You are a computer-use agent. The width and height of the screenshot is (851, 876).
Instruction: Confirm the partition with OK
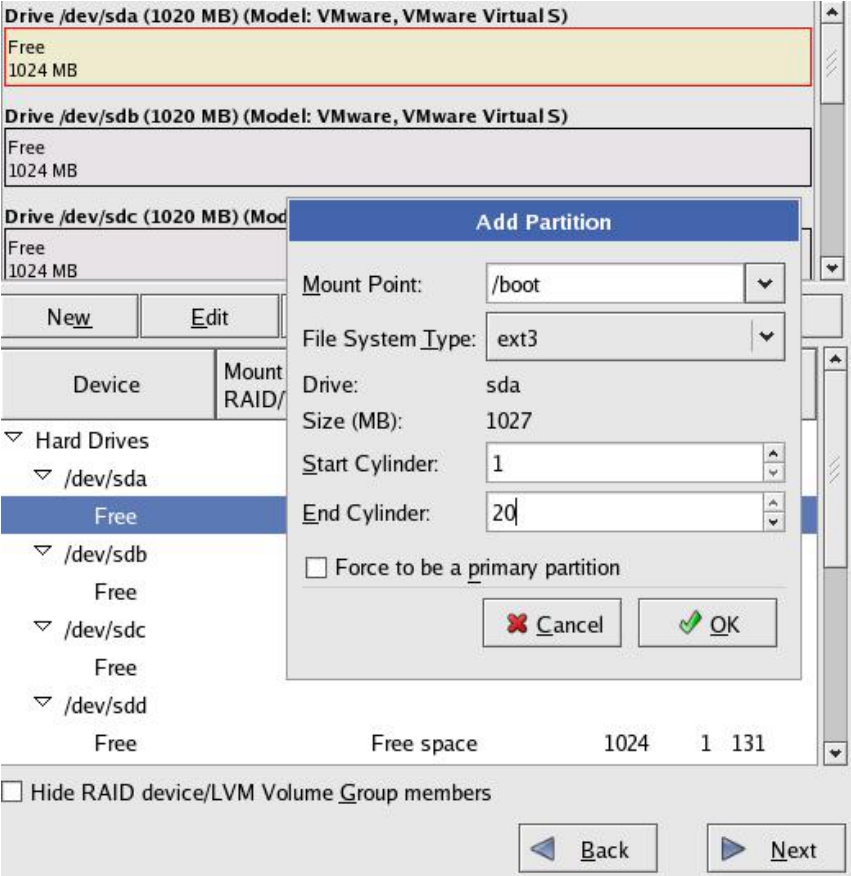[707, 623]
